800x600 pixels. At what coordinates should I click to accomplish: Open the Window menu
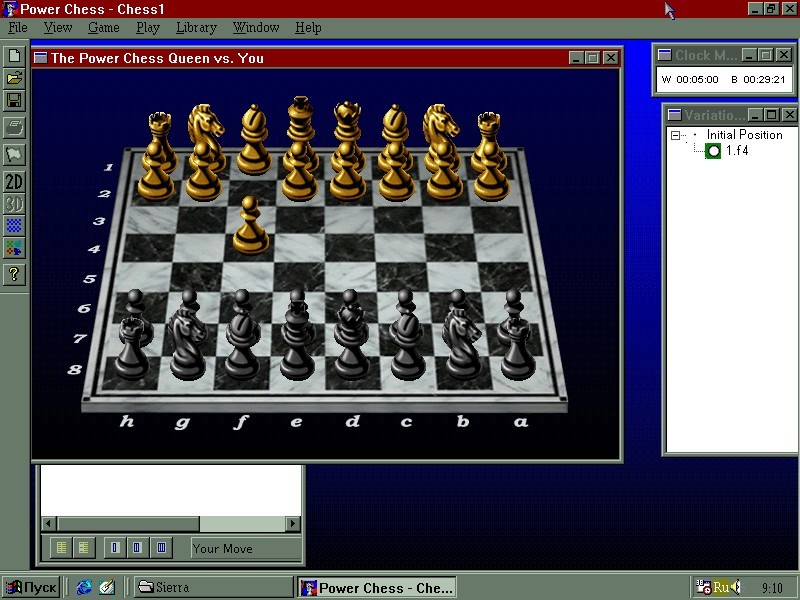click(x=256, y=28)
